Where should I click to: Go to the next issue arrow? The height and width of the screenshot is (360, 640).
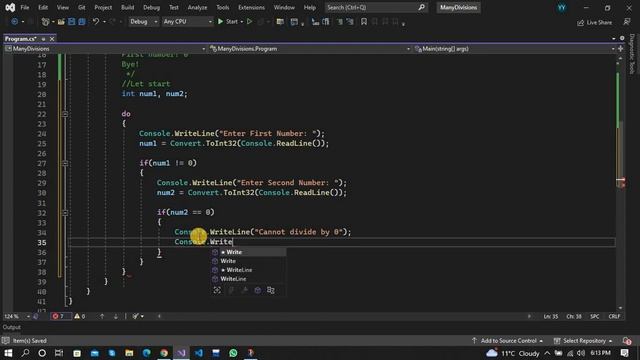point(116,316)
